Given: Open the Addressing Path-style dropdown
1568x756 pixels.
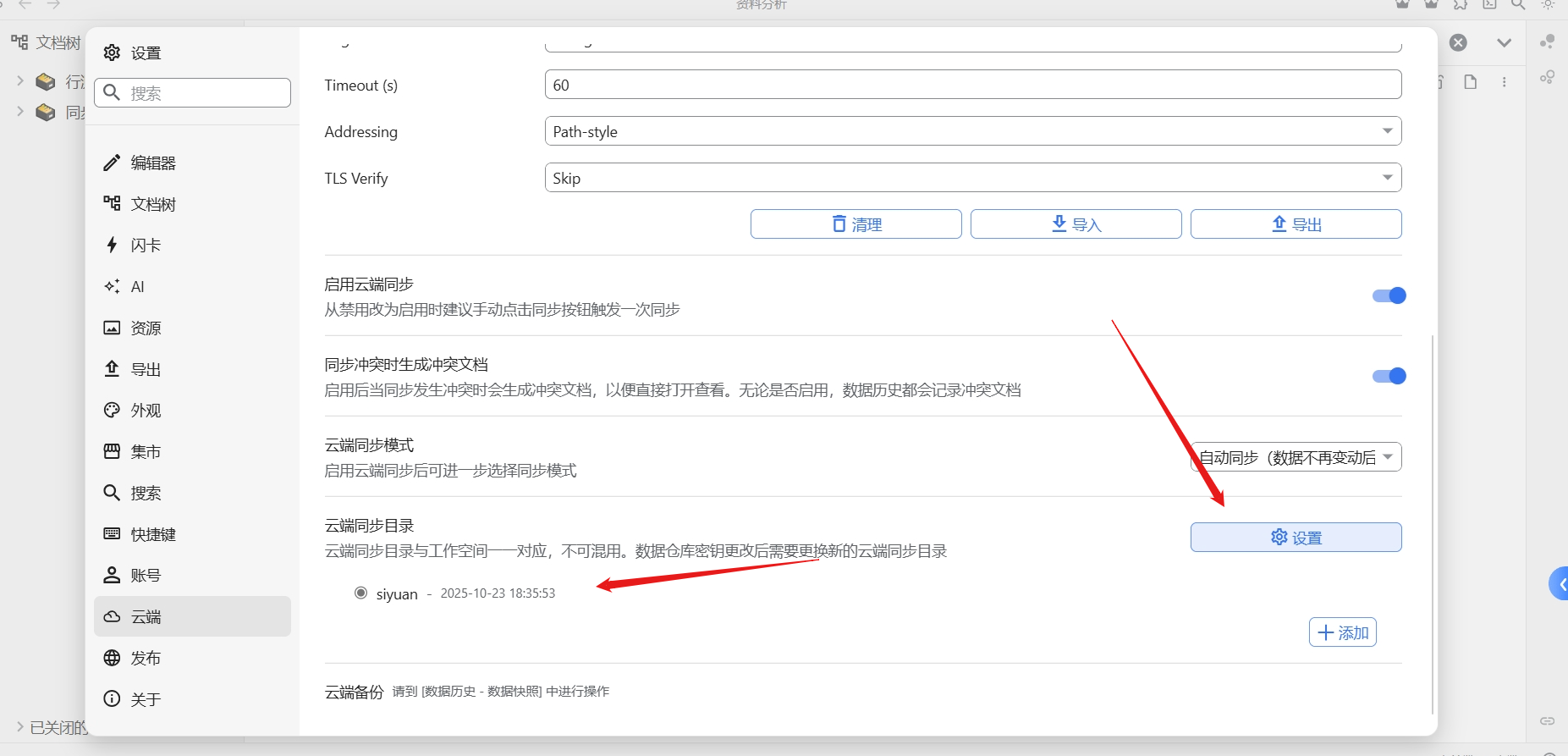Looking at the screenshot, I should [x=973, y=131].
